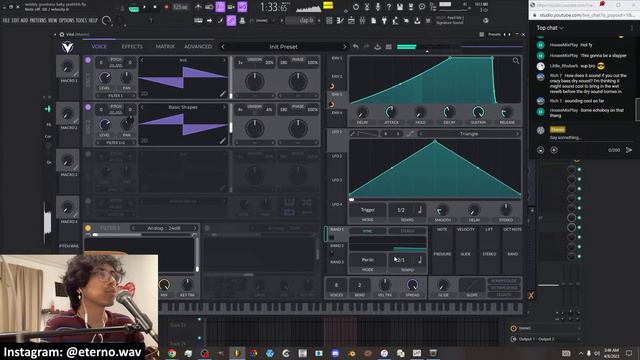640x360 pixels.
Task: Open FL Studio playlist icon
Action: click(x=329, y=20)
